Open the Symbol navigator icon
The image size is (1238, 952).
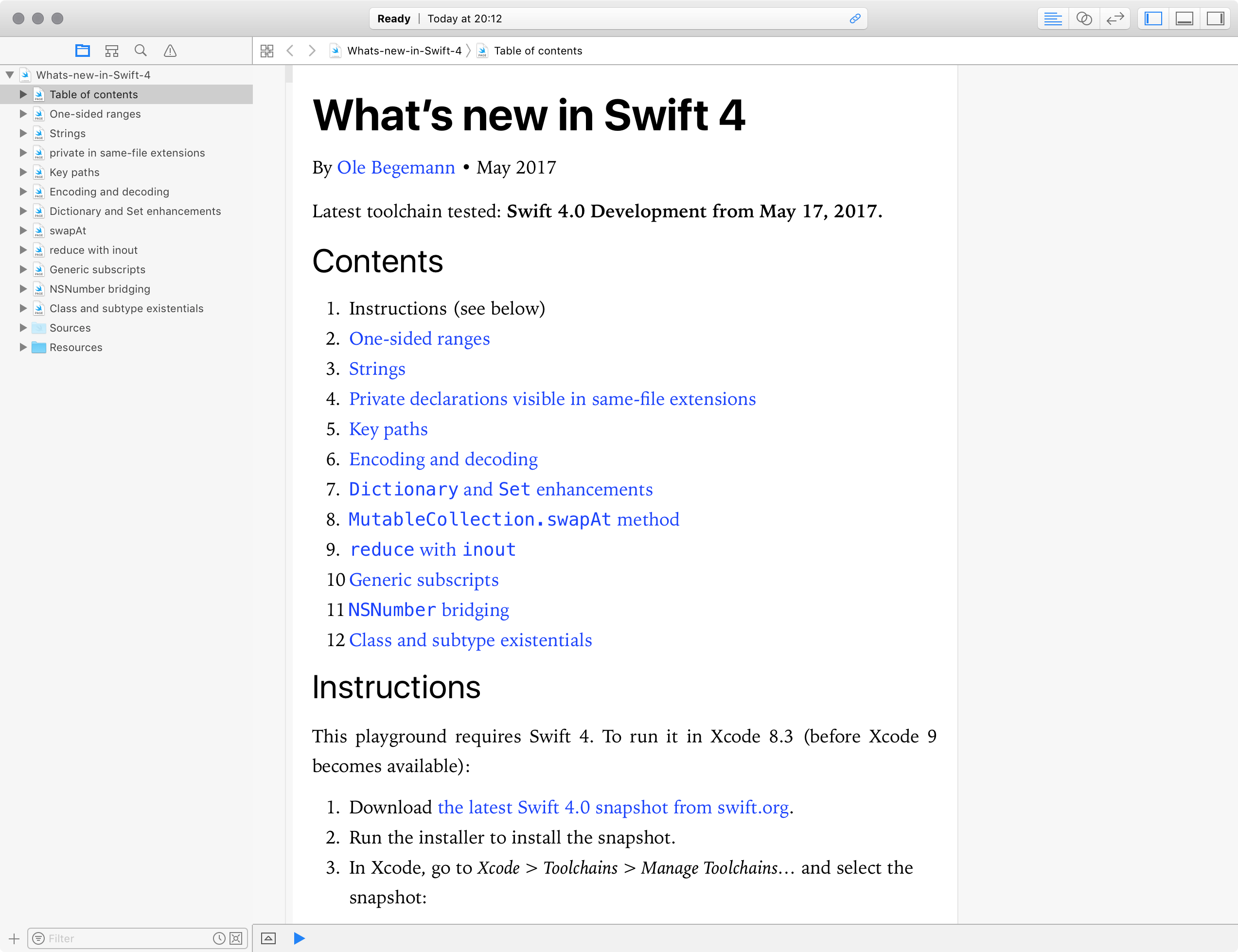click(112, 51)
